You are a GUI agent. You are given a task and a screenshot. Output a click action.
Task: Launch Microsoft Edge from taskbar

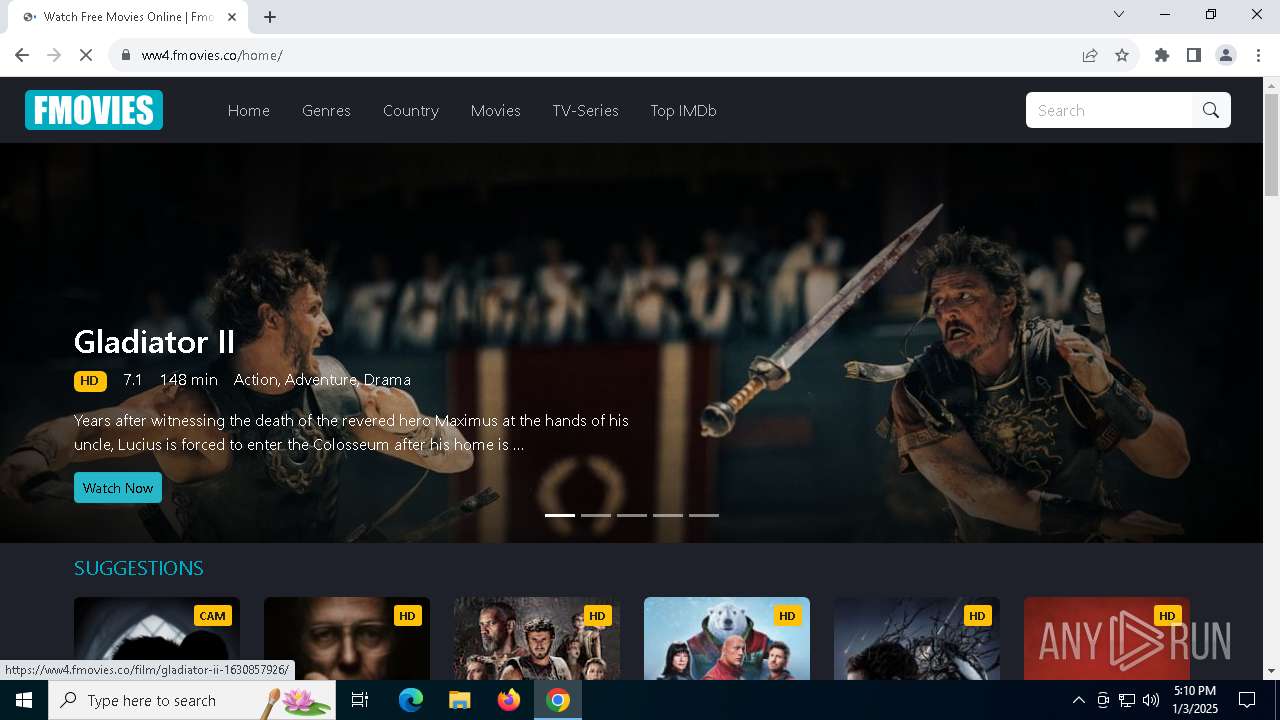[x=411, y=700]
